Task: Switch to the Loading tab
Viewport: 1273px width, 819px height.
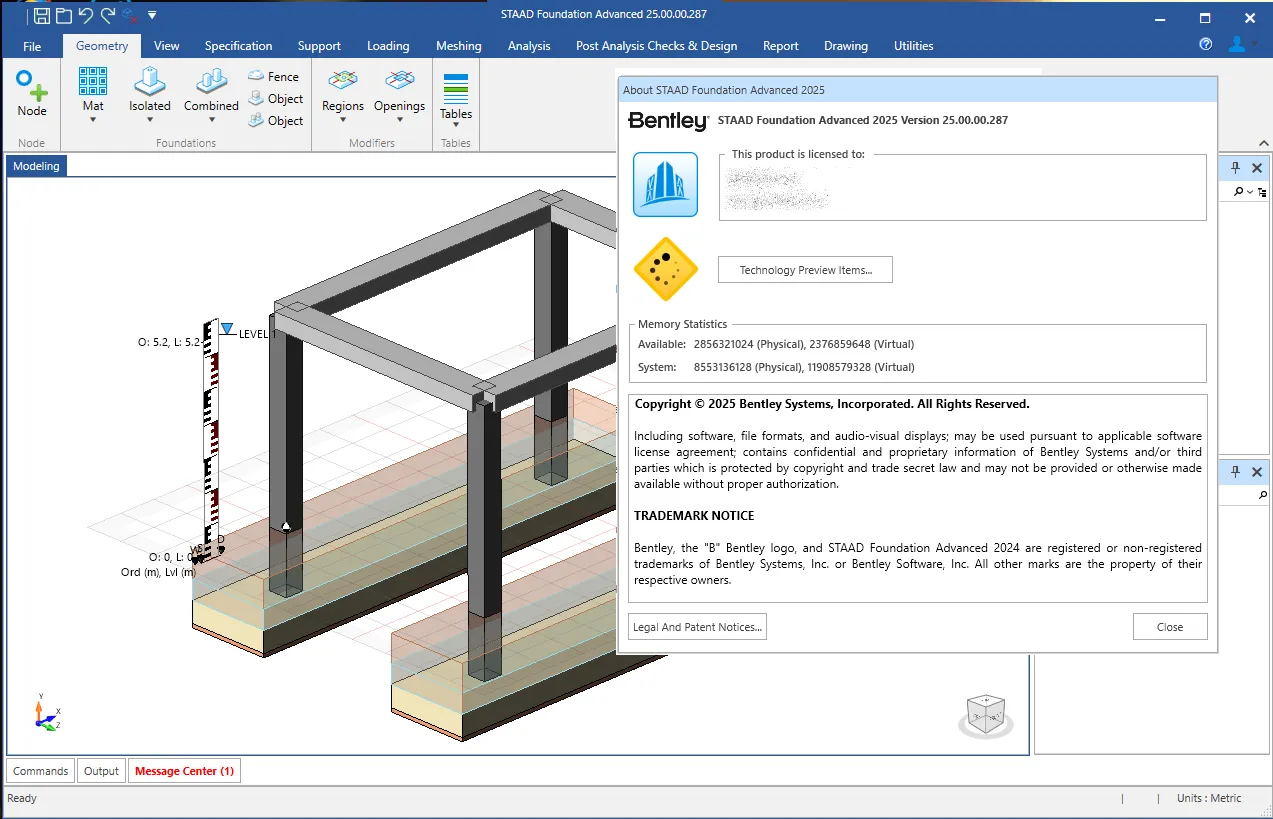Action: [388, 46]
